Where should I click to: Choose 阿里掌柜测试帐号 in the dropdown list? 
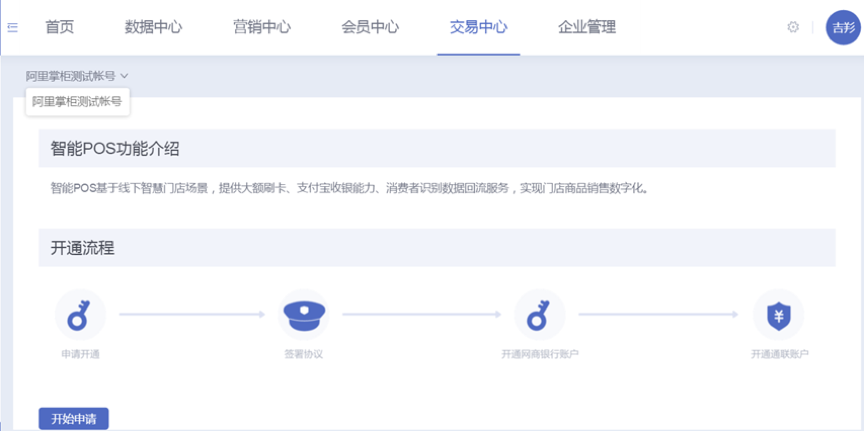click(77, 102)
